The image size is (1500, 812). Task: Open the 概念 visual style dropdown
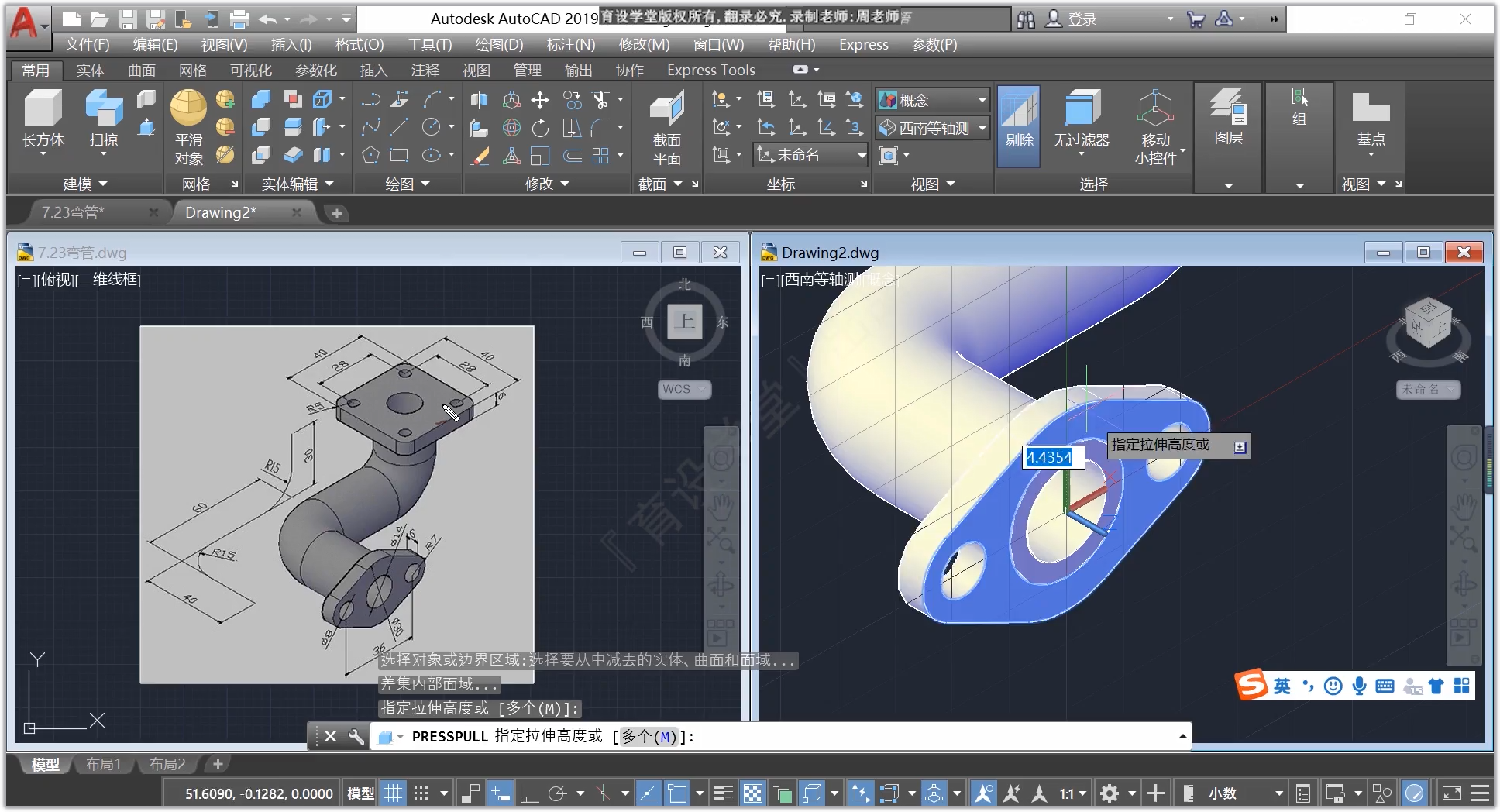934,100
